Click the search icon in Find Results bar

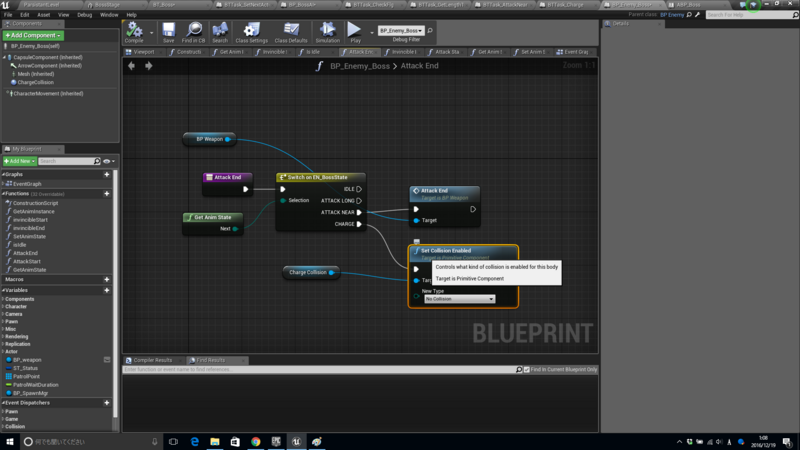point(519,369)
